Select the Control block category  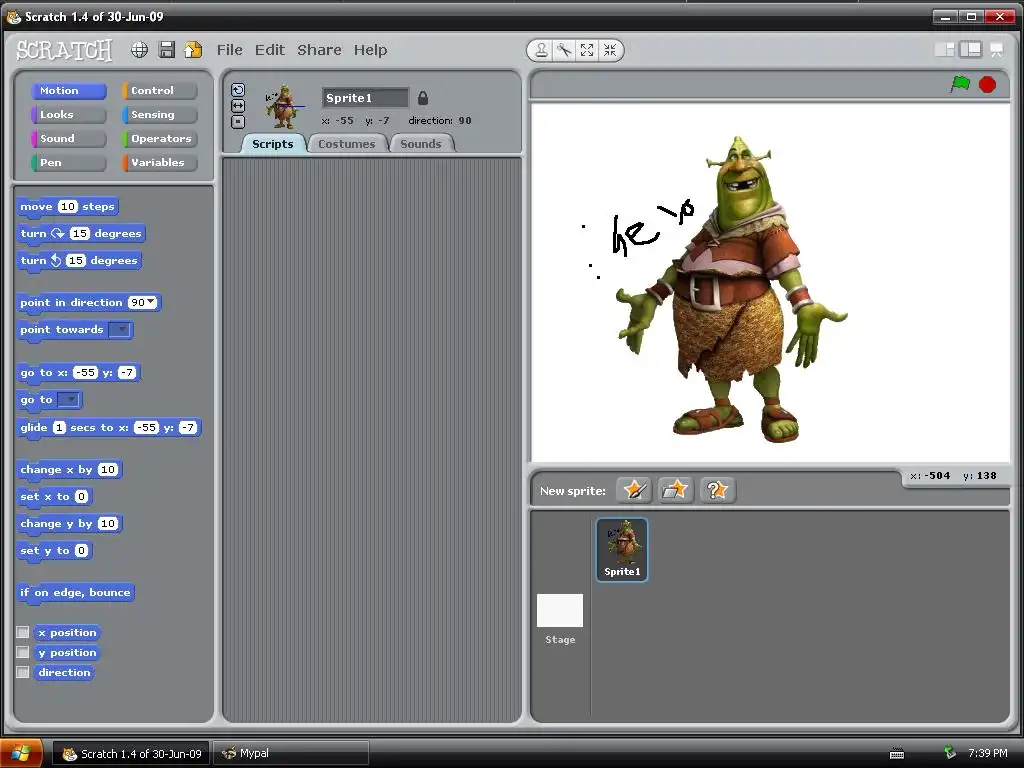click(x=159, y=91)
